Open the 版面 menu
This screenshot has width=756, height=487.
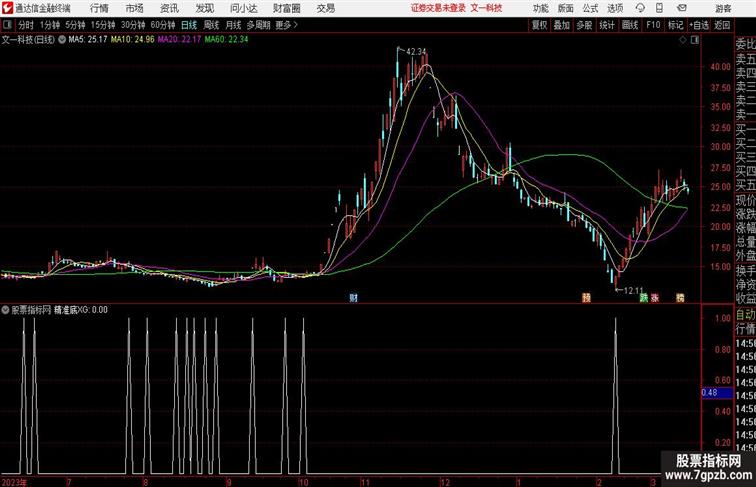(566, 8)
